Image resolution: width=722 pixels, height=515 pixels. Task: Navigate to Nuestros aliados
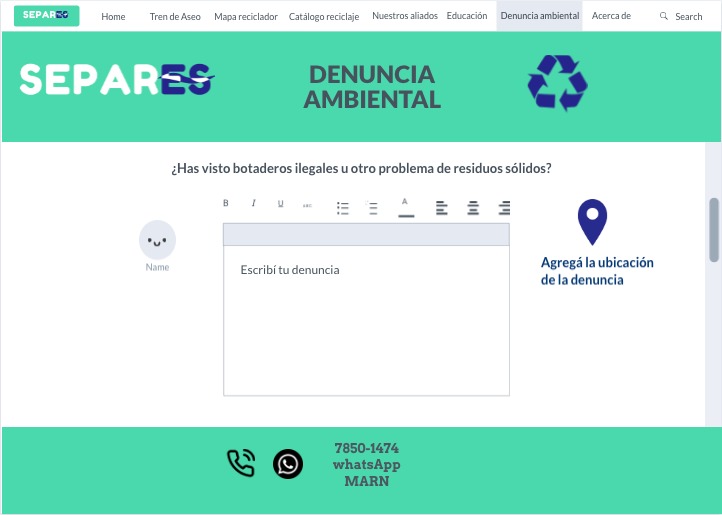pos(405,16)
